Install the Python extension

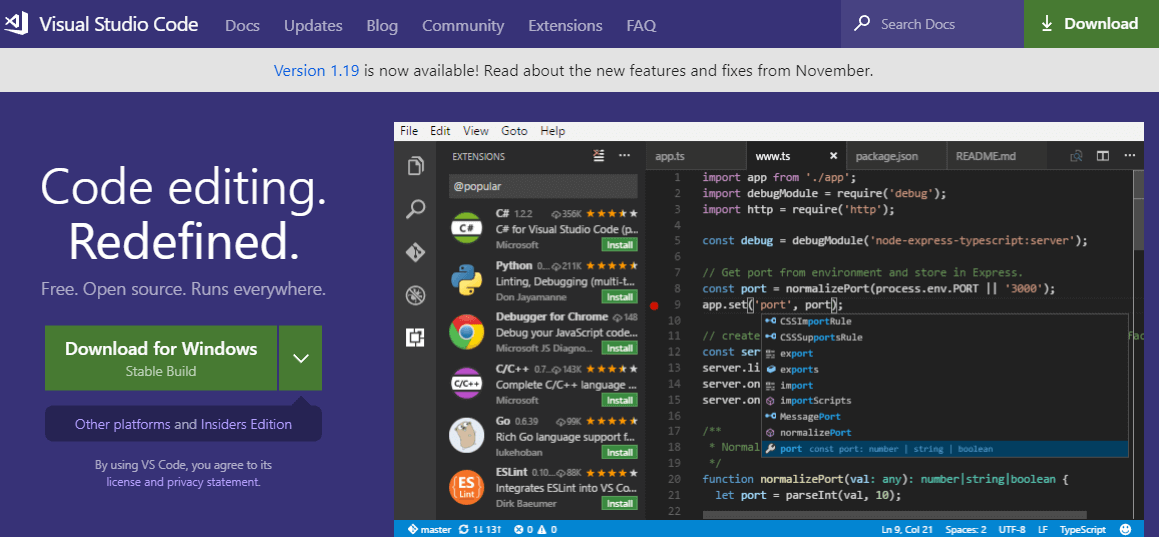(x=619, y=297)
